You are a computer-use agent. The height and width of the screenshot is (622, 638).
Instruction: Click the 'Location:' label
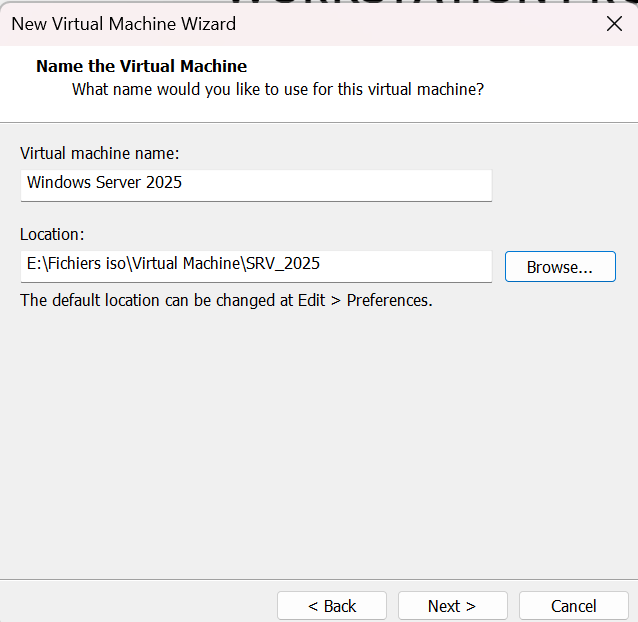click(x=52, y=234)
